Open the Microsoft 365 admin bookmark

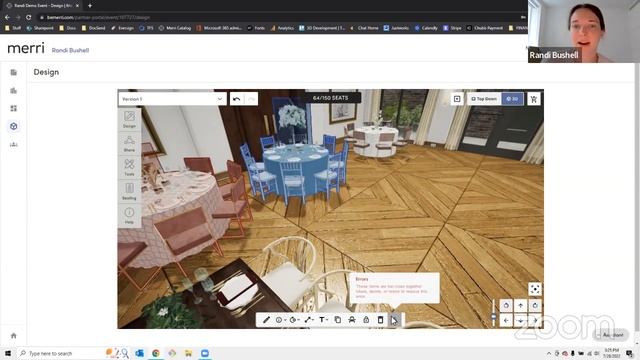[x=219, y=28]
